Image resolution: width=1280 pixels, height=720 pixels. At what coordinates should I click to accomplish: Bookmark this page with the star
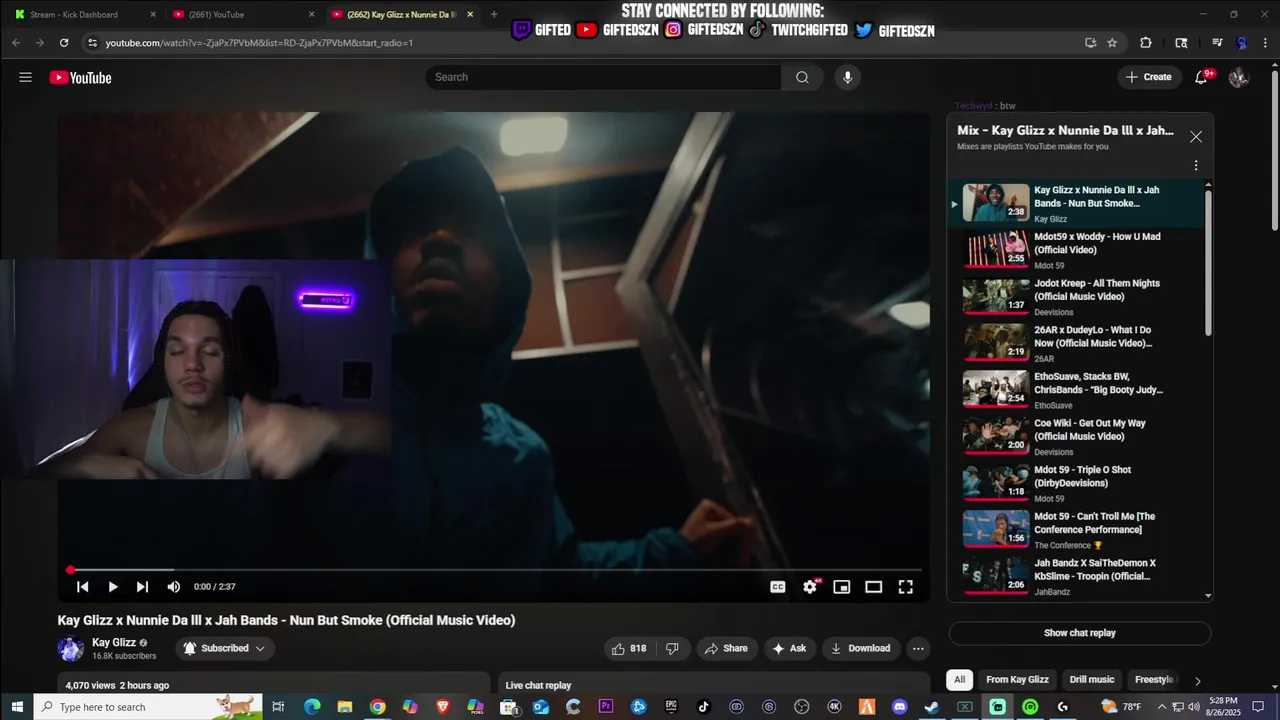click(1112, 43)
